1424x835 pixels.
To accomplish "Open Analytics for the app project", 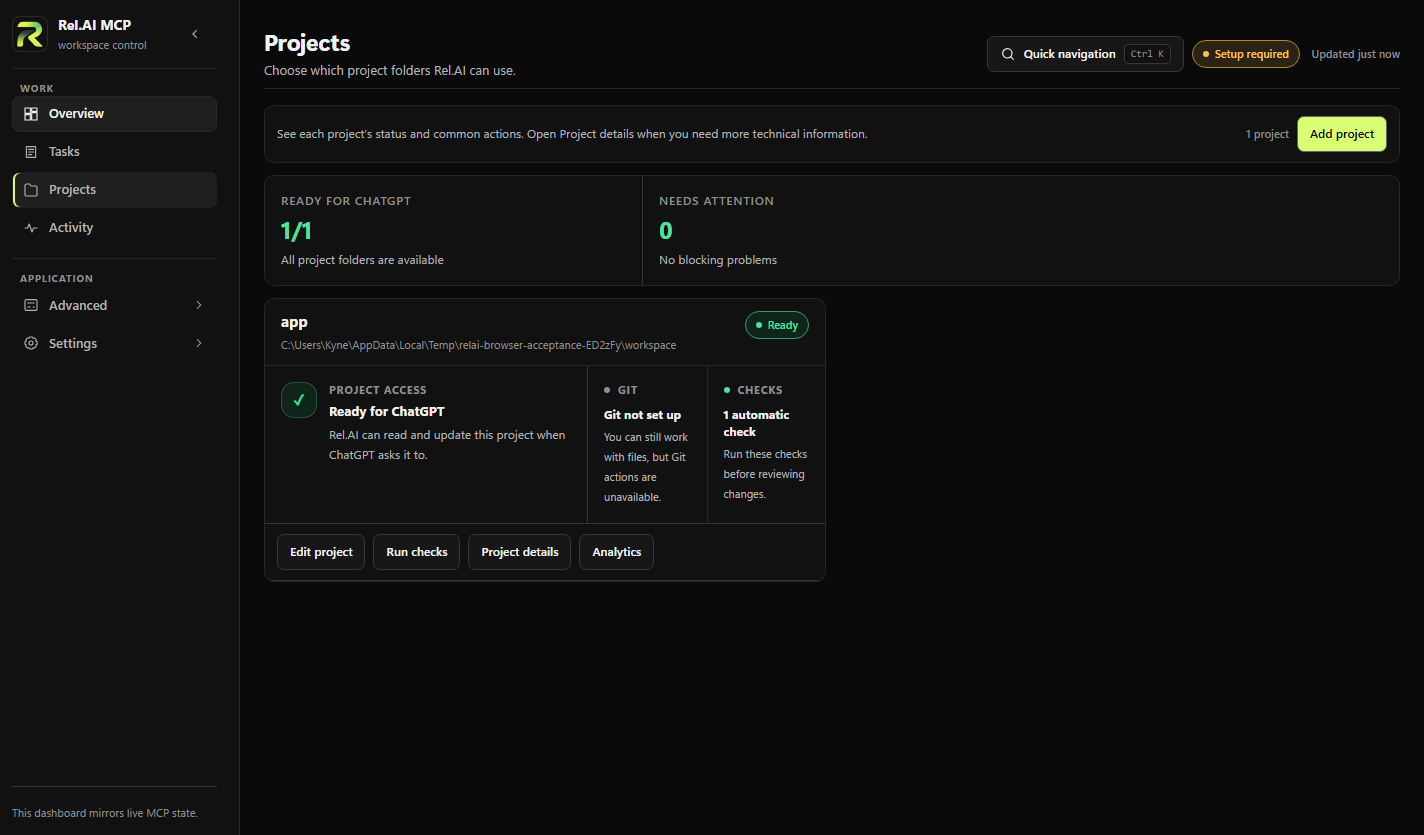I will click(x=617, y=552).
